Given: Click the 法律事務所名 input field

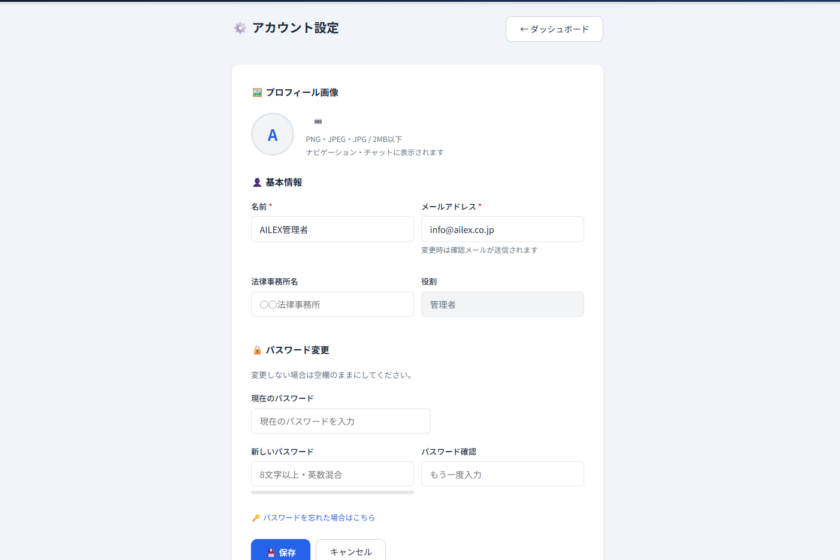Looking at the screenshot, I should 332,304.
